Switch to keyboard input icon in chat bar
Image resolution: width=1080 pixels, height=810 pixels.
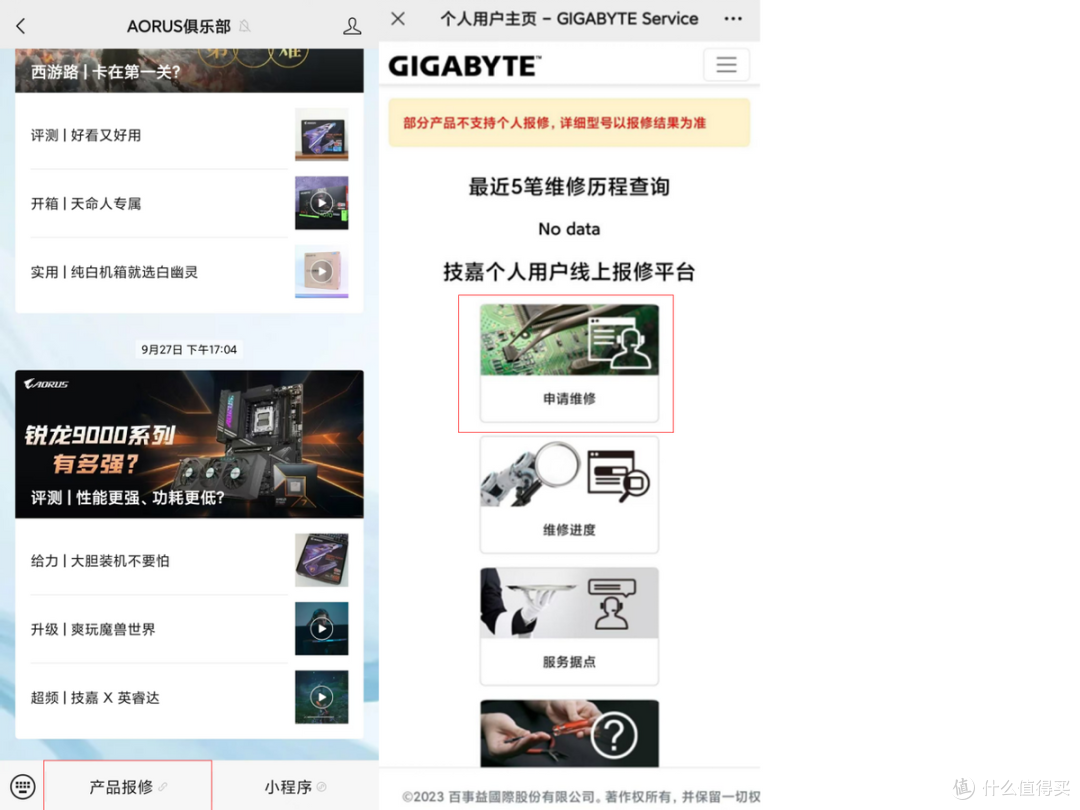click(x=23, y=786)
